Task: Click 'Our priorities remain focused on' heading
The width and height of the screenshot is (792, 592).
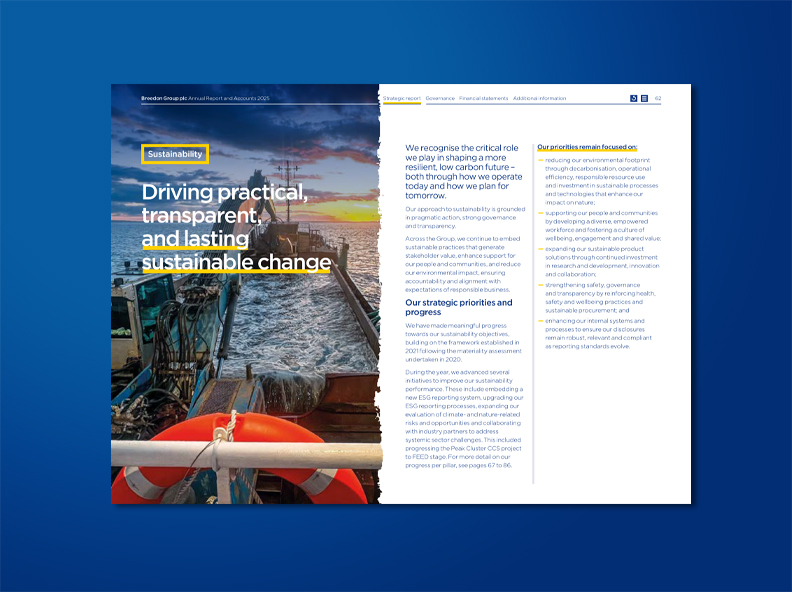Action: 586,147
